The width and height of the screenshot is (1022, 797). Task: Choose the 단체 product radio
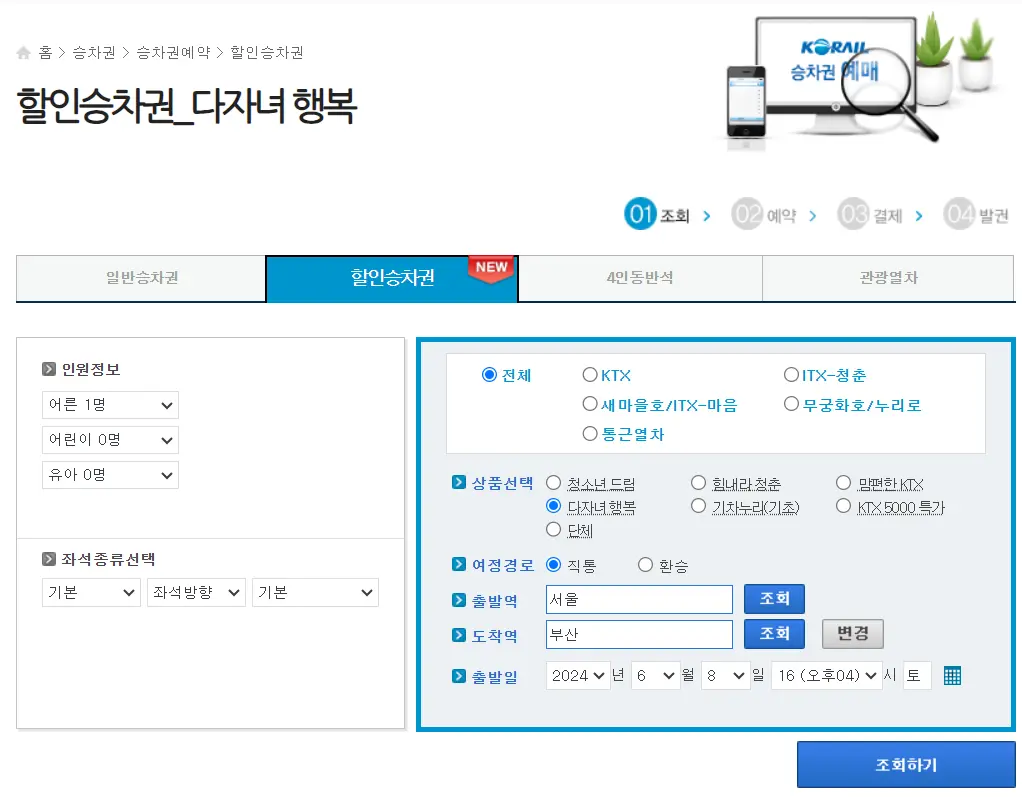click(x=553, y=529)
